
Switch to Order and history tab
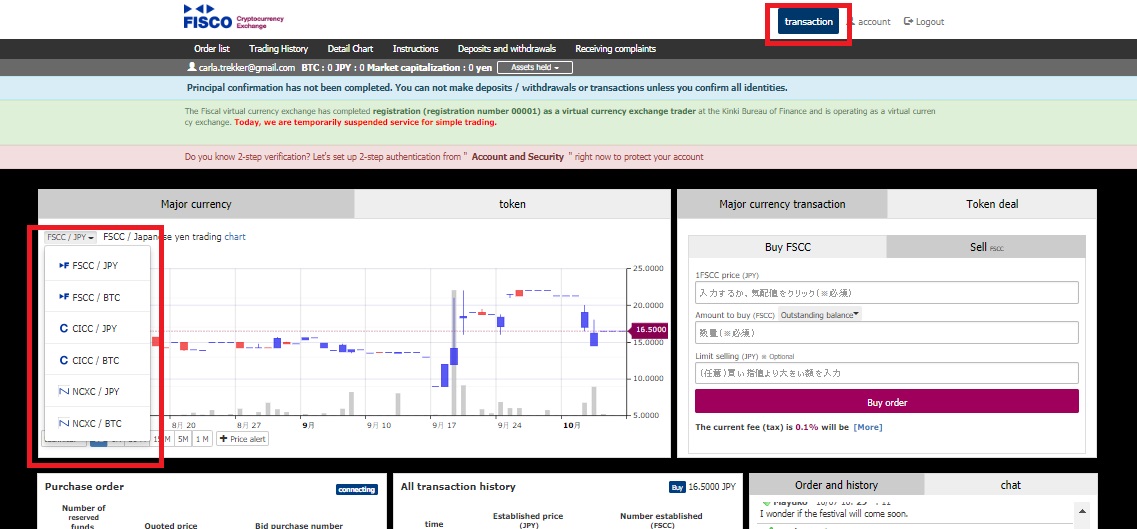836,485
